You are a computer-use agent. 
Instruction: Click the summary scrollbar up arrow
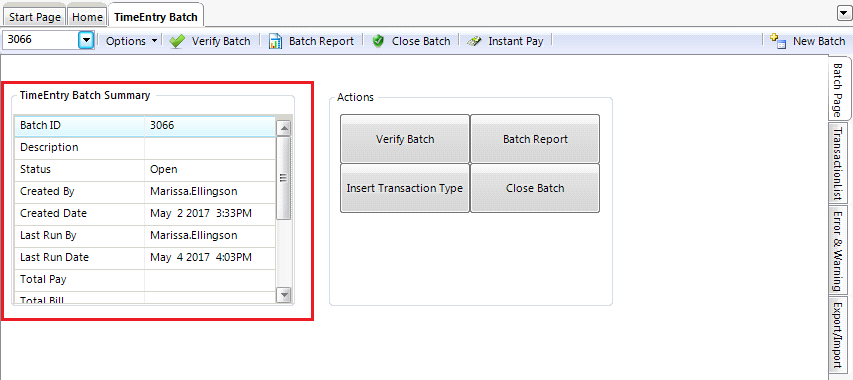[284, 129]
